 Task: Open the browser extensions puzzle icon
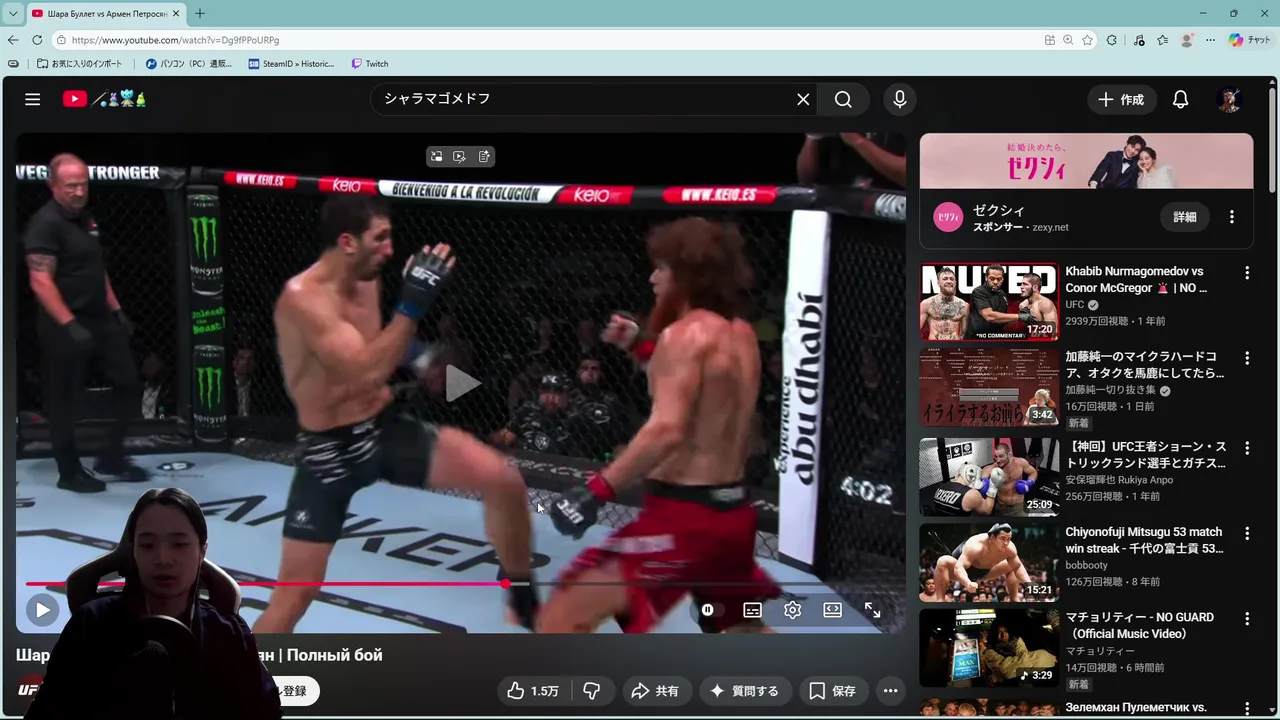1112,40
